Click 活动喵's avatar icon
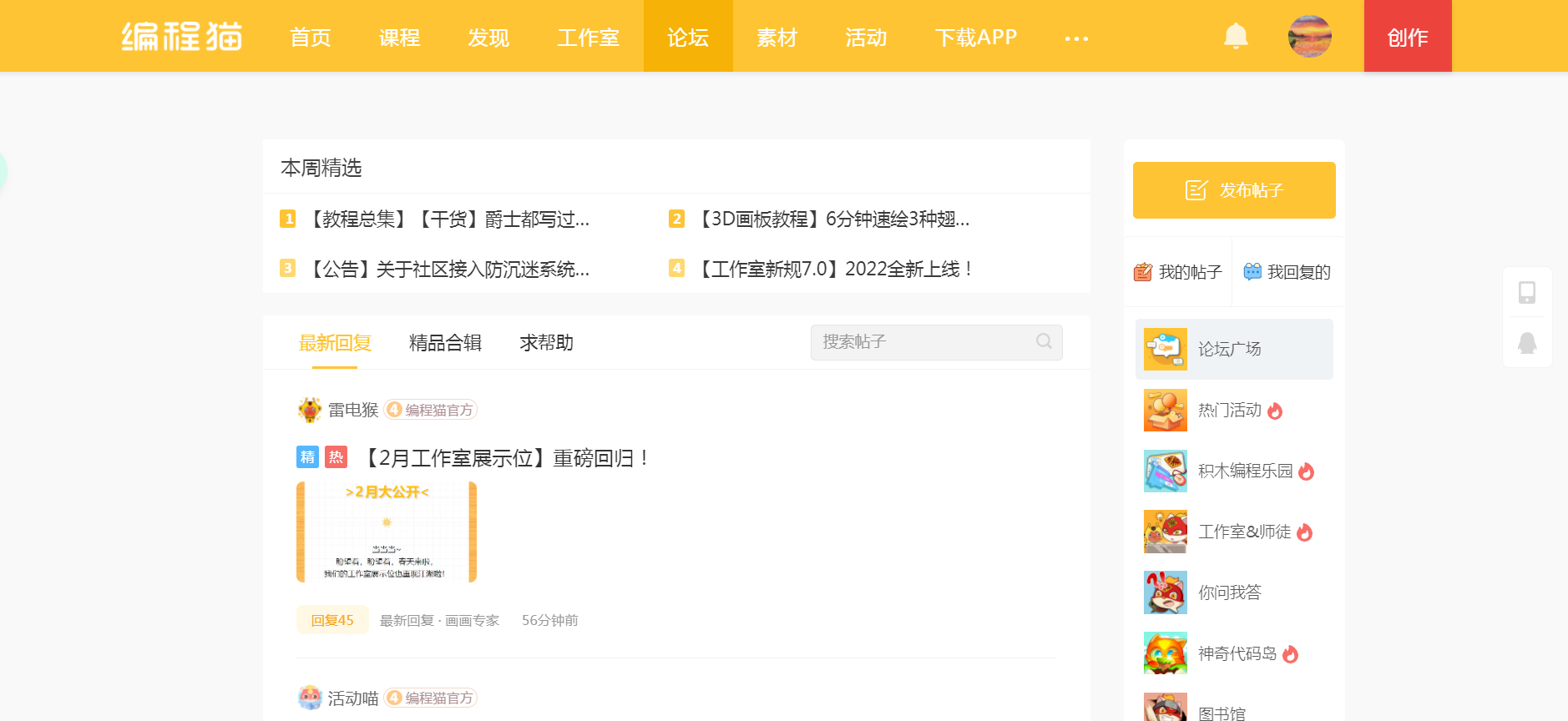 pyautogui.click(x=310, y=698)
